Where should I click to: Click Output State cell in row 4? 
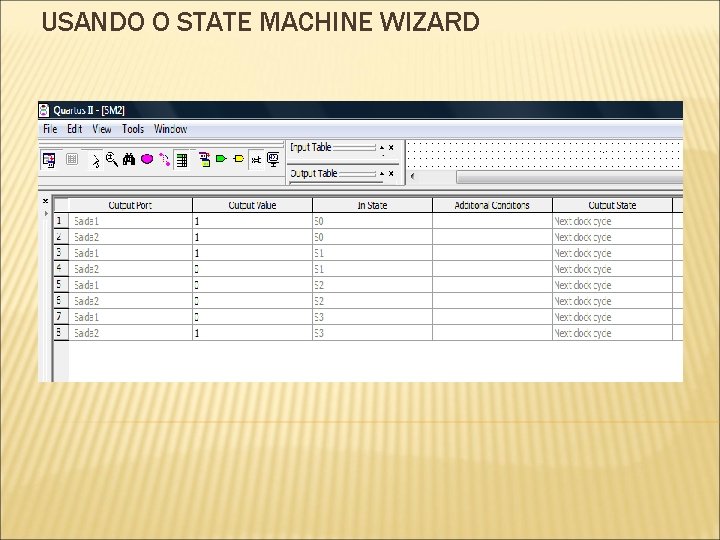coord(613,269)
